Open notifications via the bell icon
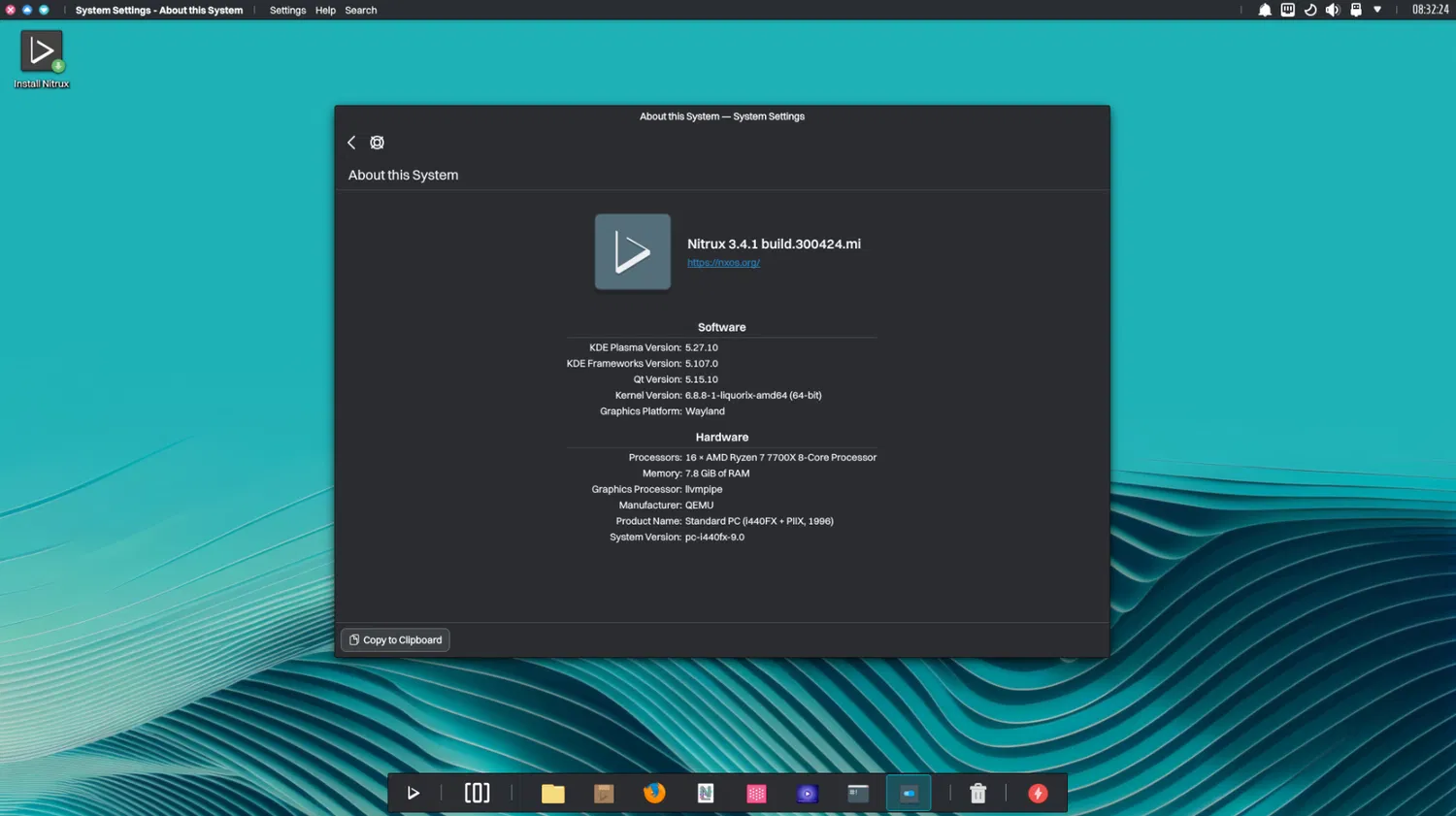 pyautogui.click(x=1265, y=10)
